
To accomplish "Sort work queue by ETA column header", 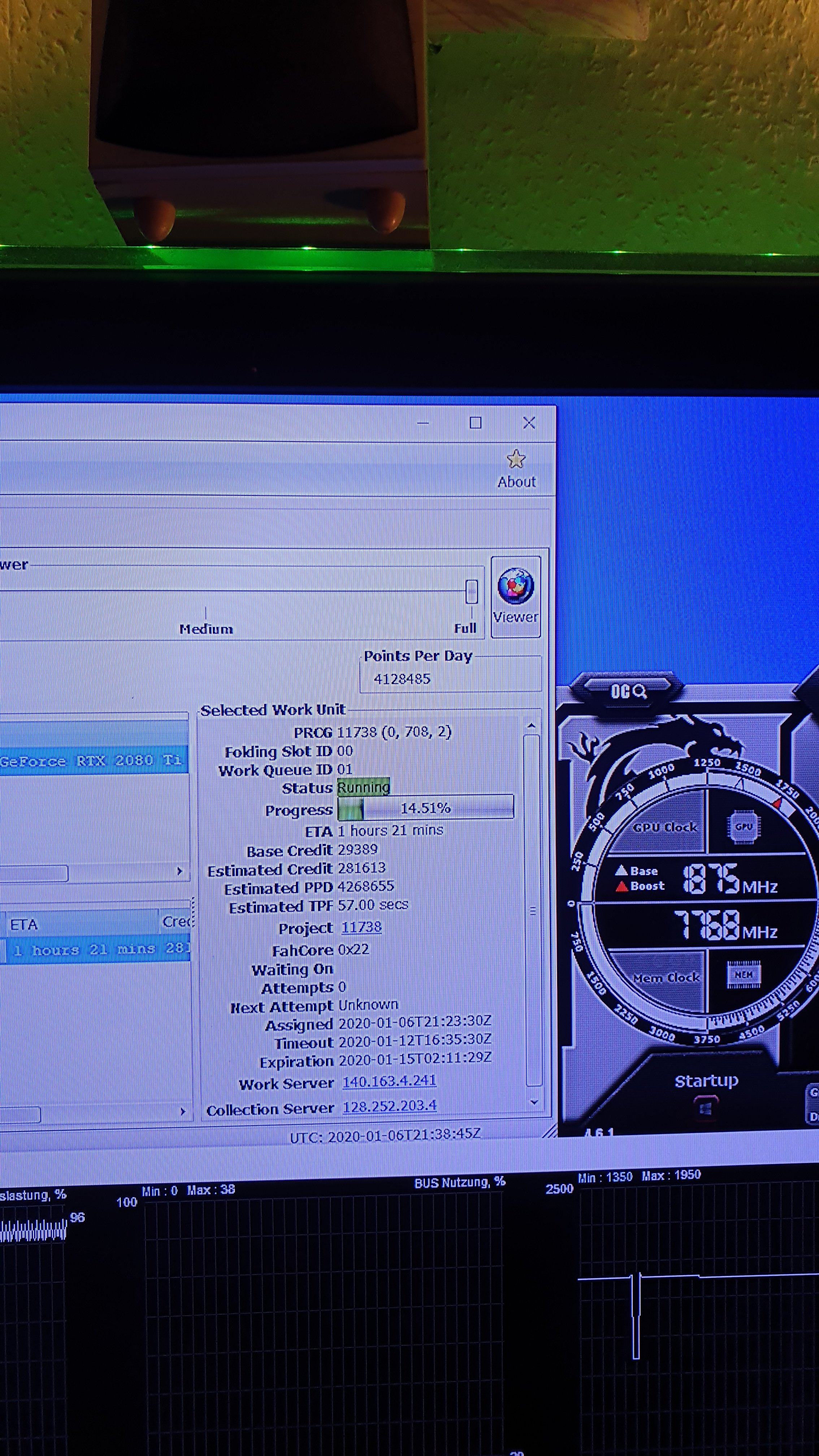I will 82,924.
